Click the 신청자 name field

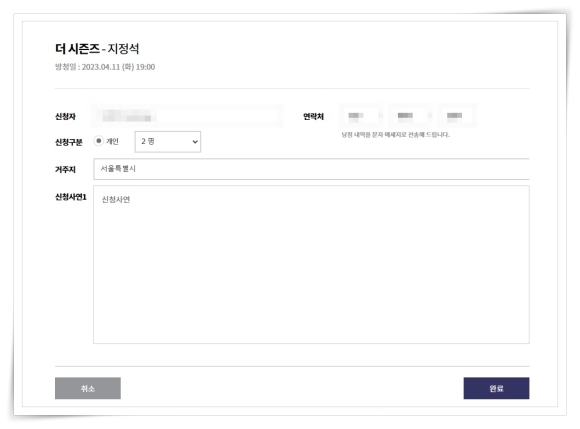tap(187, 116)
